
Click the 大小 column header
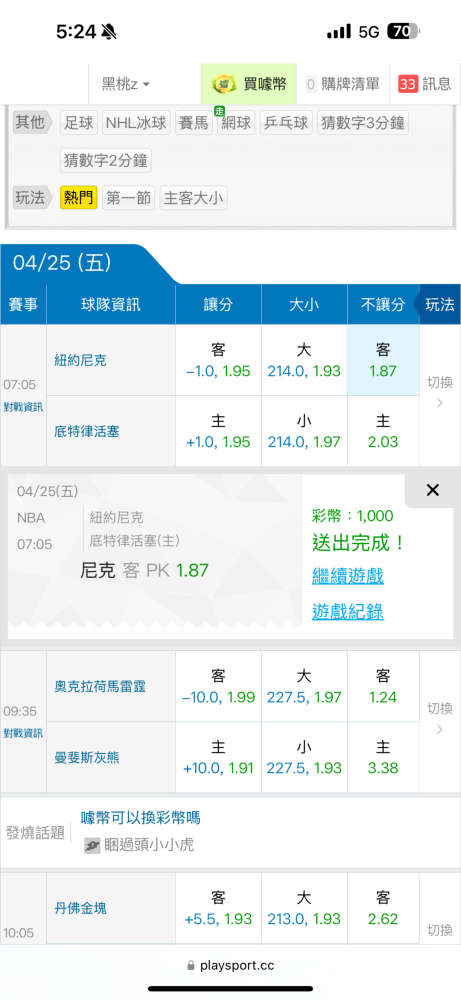[304, 304]
